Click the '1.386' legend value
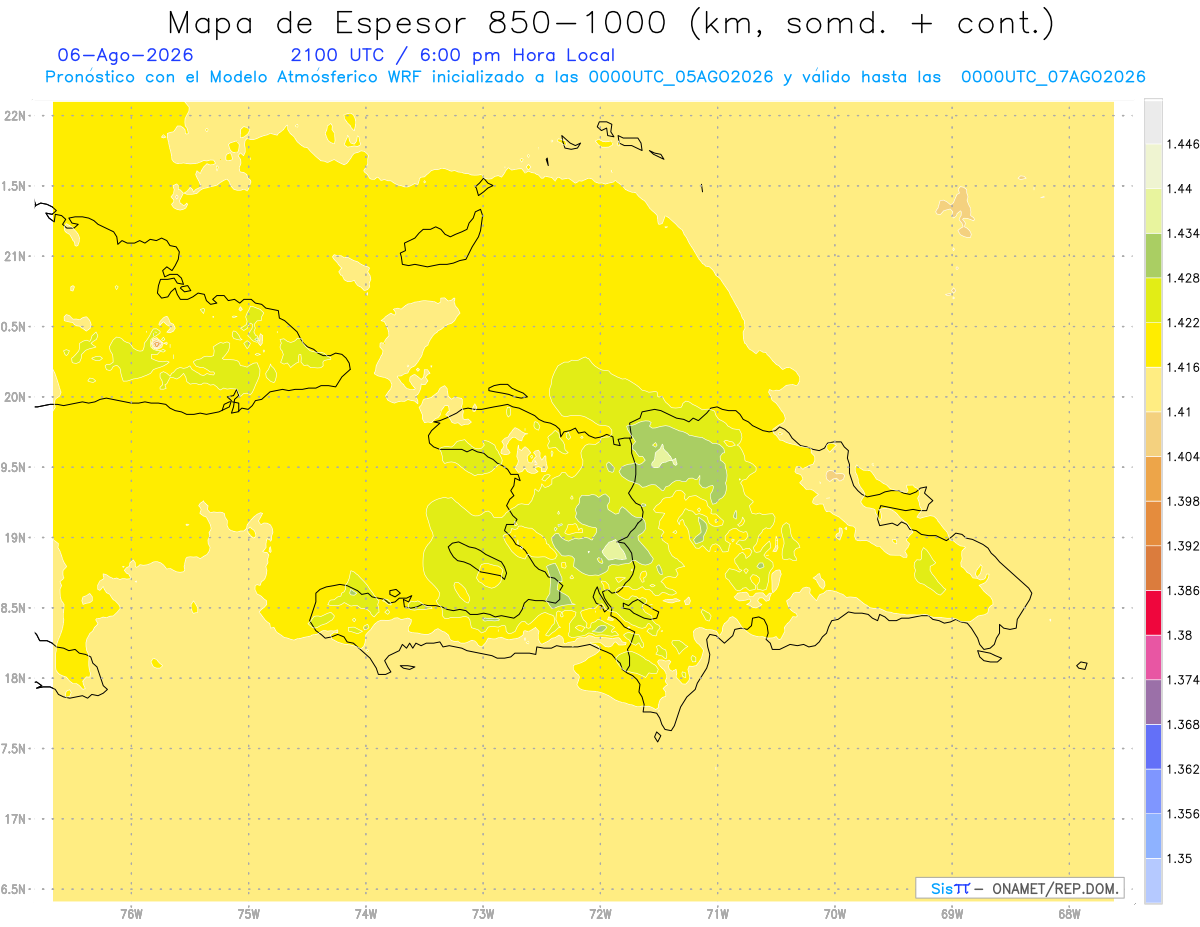 tap(1183, 591)
